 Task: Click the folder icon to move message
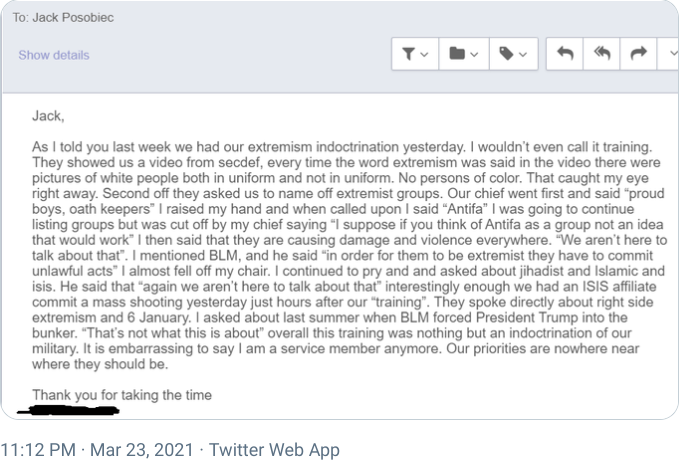(x=456, y=54)
